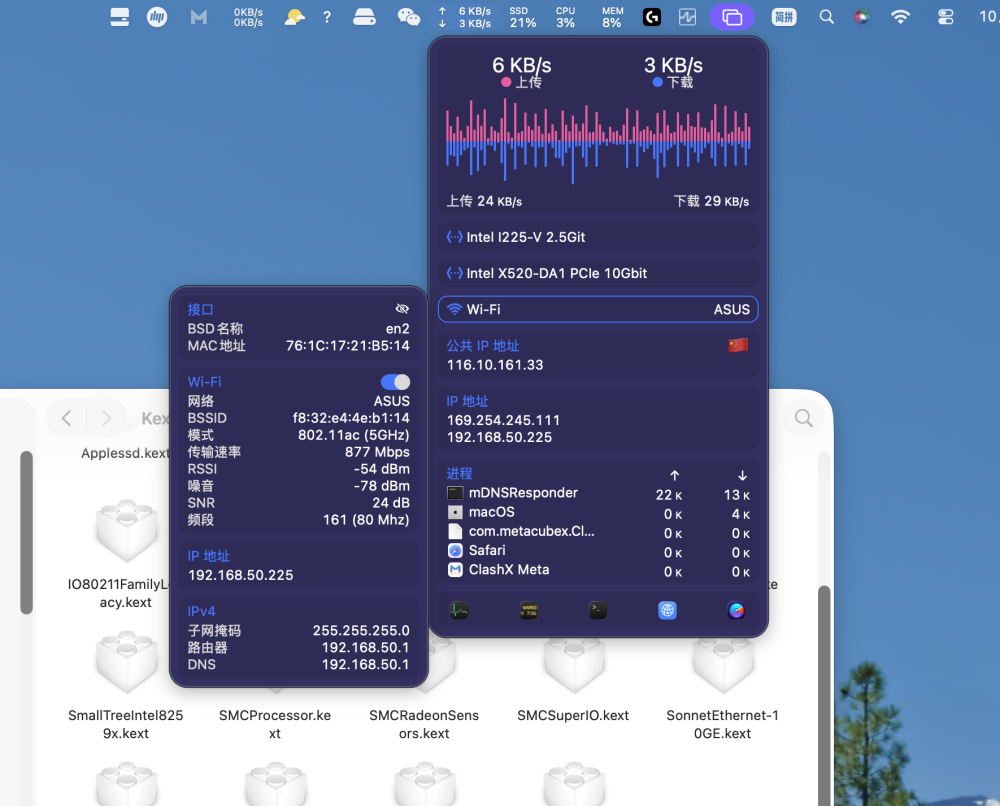Open the MEM 8% menu bar item
The image size is (1000, 806).
pos(612,17)
